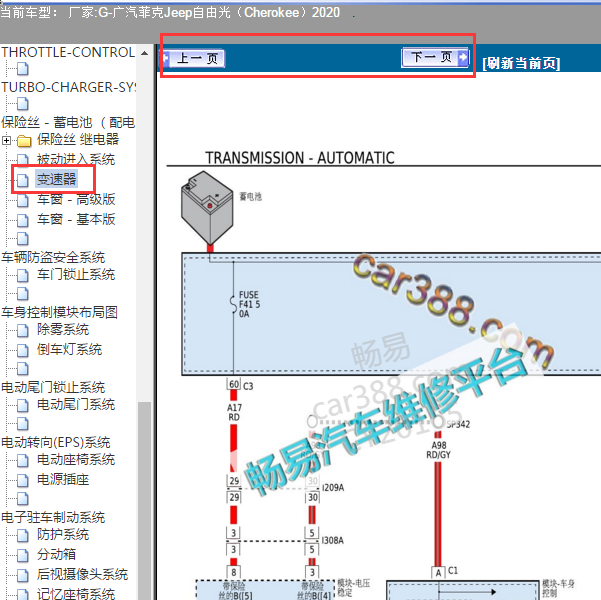
Task: Select 电子驻车制动系统 heading
Action: pyautogui.click(x=53, y=517)
